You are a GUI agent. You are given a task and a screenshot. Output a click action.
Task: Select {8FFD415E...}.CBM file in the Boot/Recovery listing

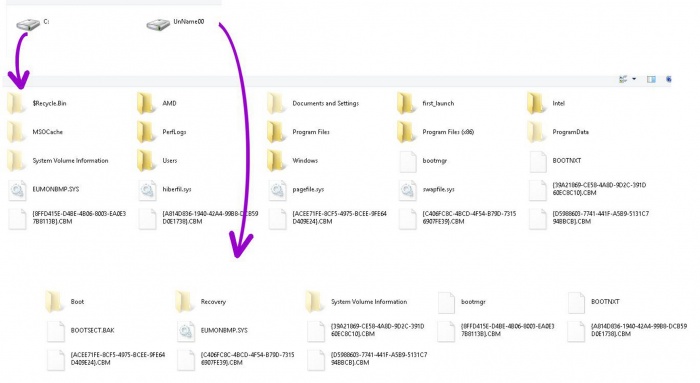click(496, 330)
